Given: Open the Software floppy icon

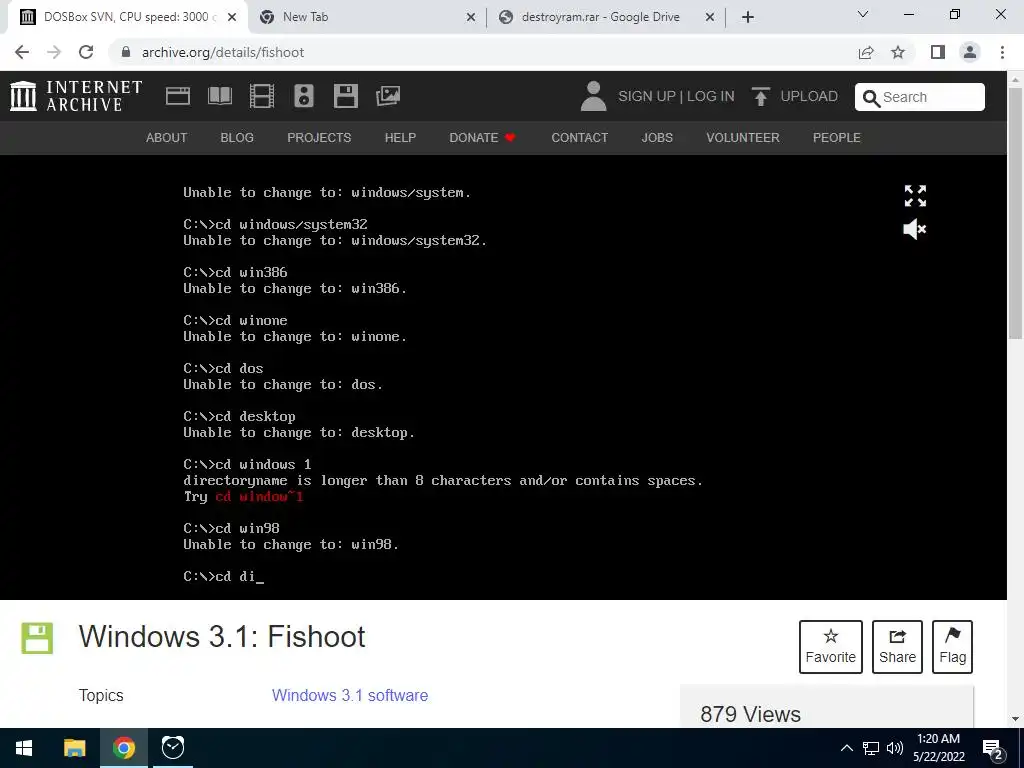Looking at the screenshot, I should [345, 96].
